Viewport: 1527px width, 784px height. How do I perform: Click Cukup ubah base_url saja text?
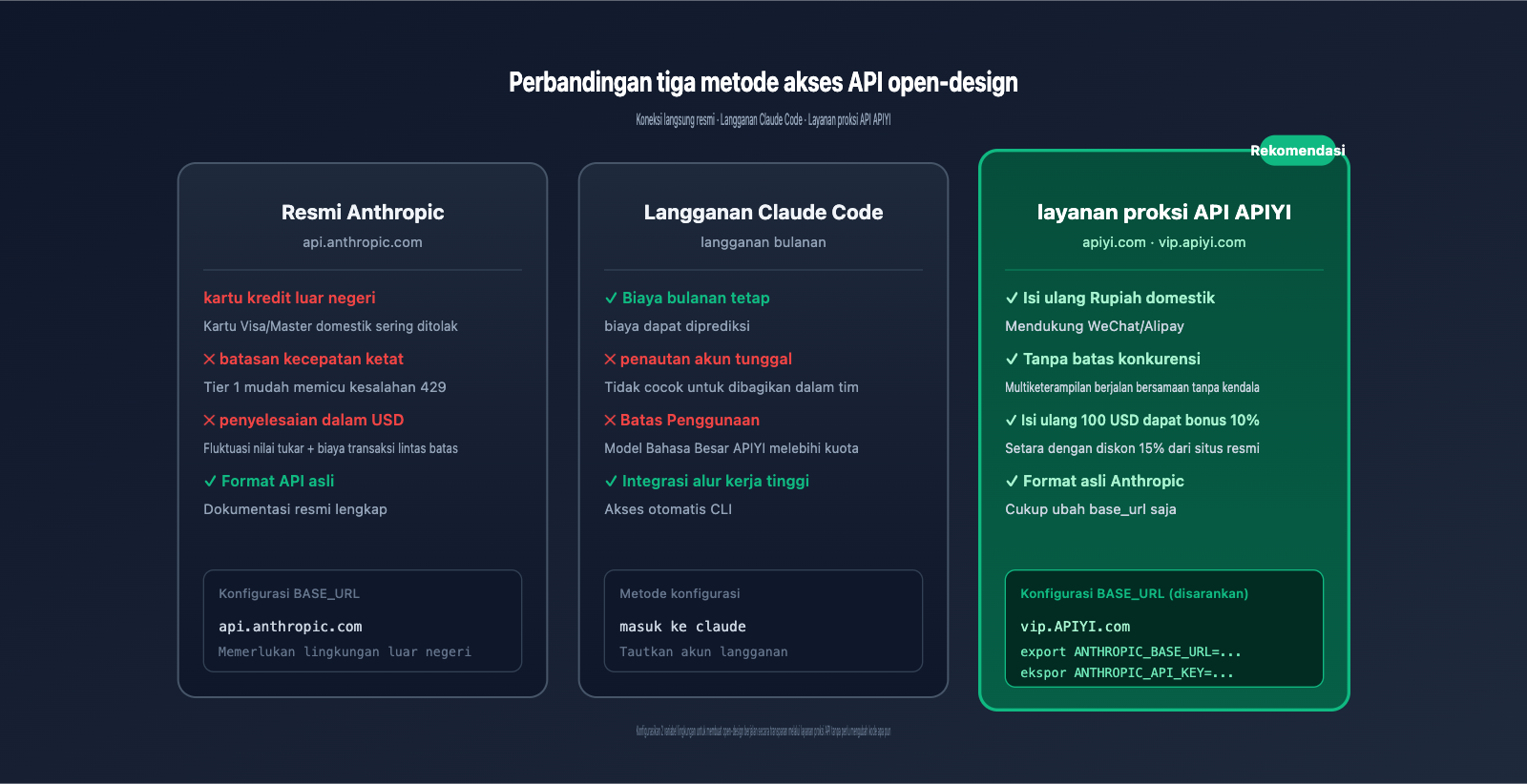(x=1090, y=509)
